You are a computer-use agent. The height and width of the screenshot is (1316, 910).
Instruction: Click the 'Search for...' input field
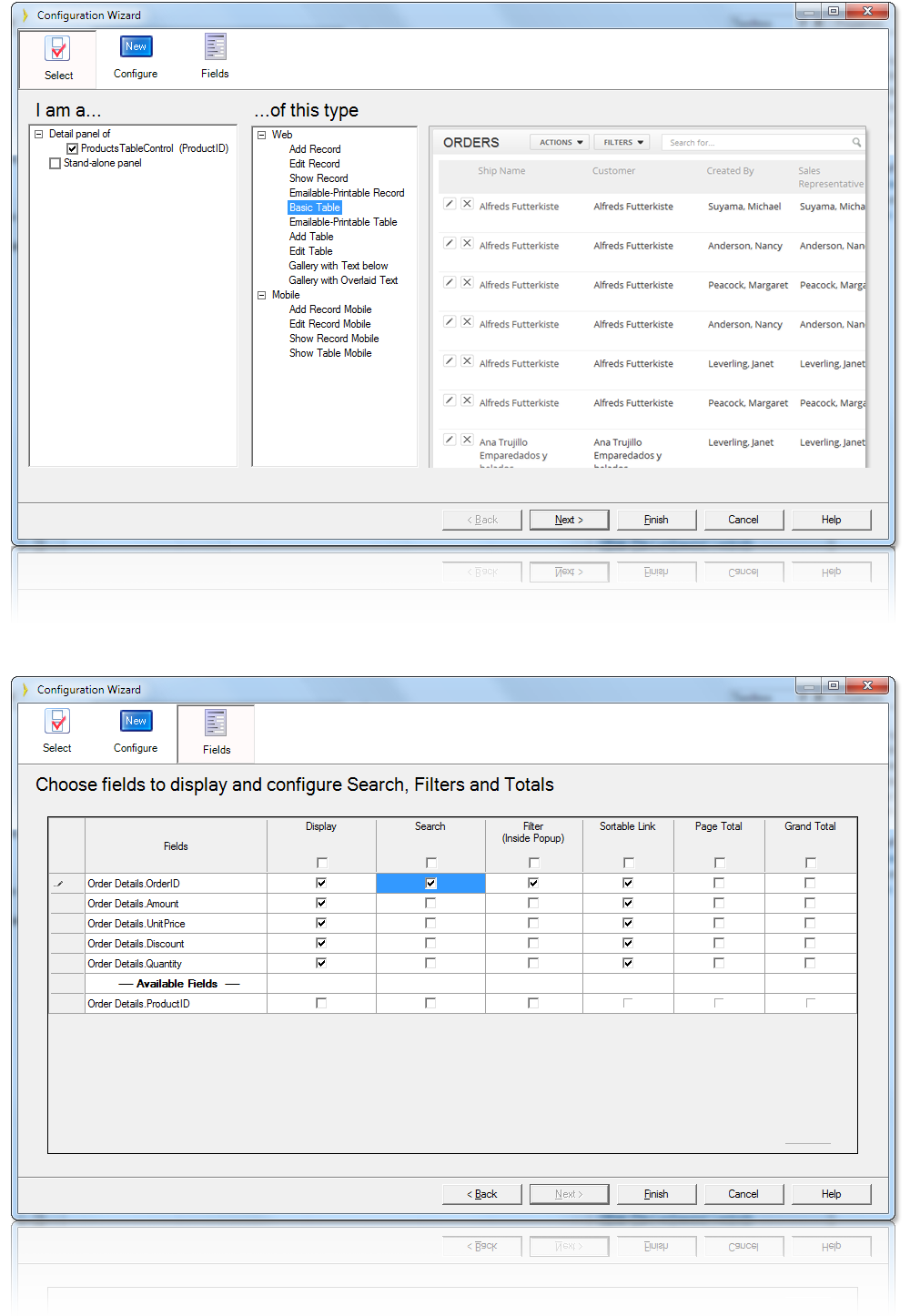coord(755,142)
